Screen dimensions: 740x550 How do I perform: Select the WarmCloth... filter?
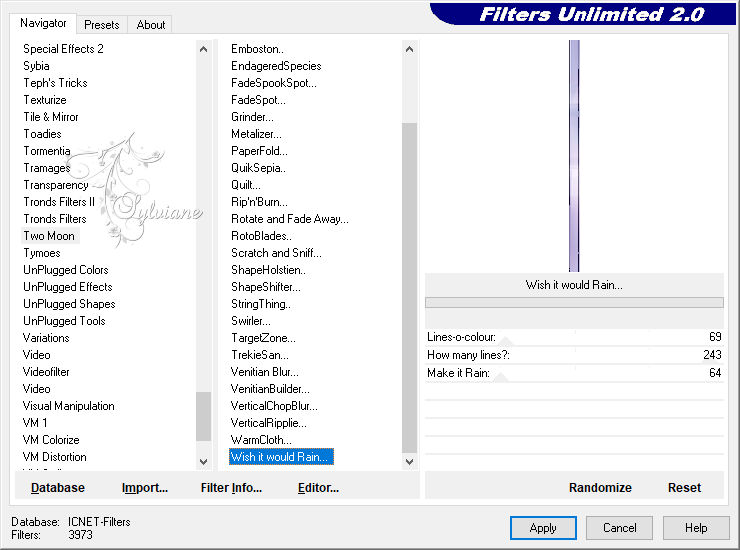pos(261,440)
